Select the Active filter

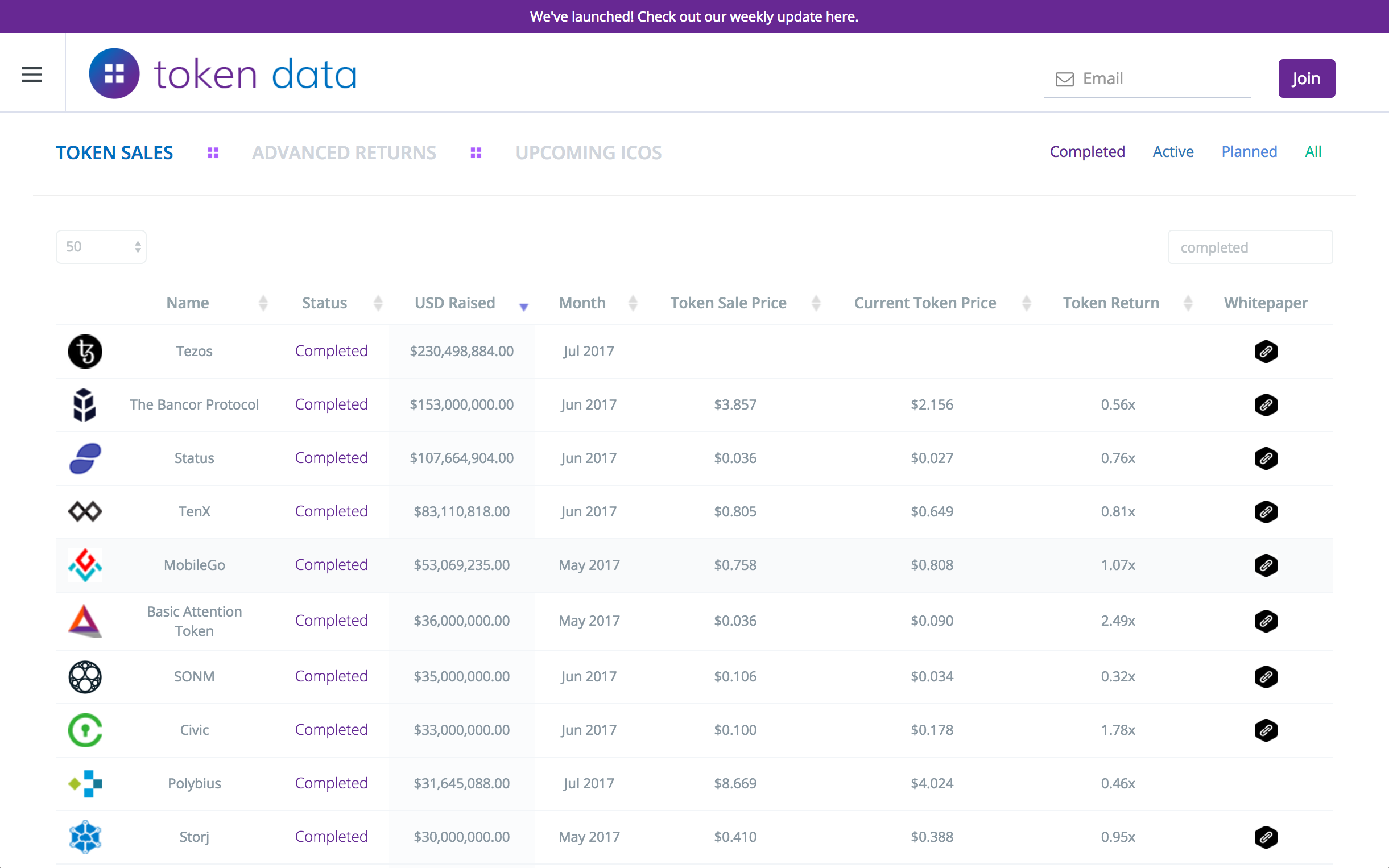[1173, 151]
